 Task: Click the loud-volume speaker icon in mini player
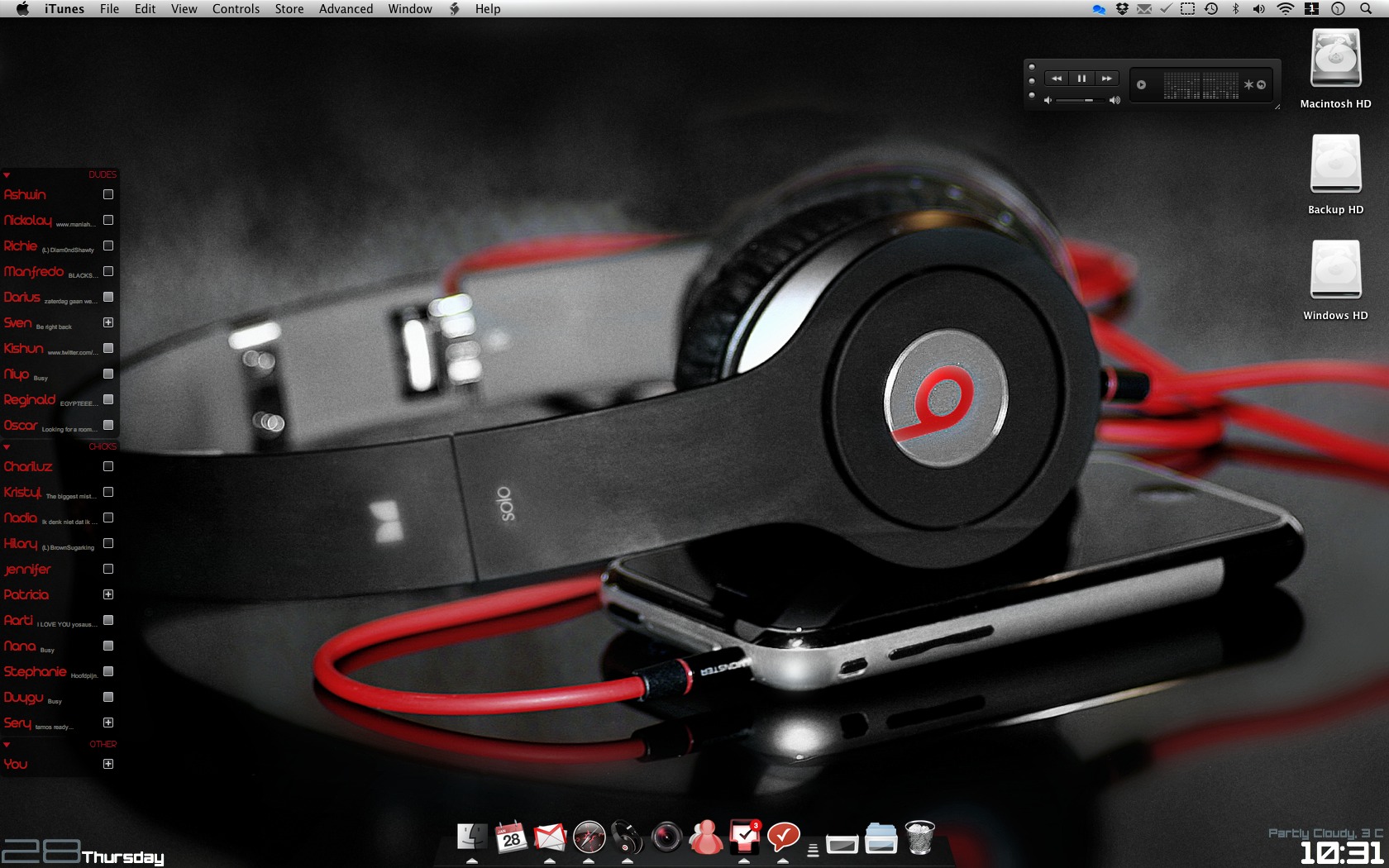click(x=1115, y=100)
